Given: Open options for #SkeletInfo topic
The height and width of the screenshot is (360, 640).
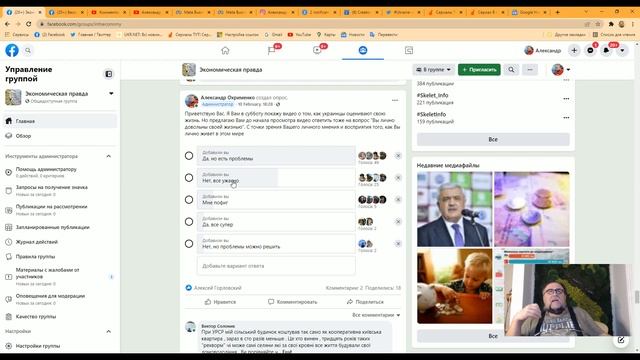Looking at the screenshot, I should point(566,118).
